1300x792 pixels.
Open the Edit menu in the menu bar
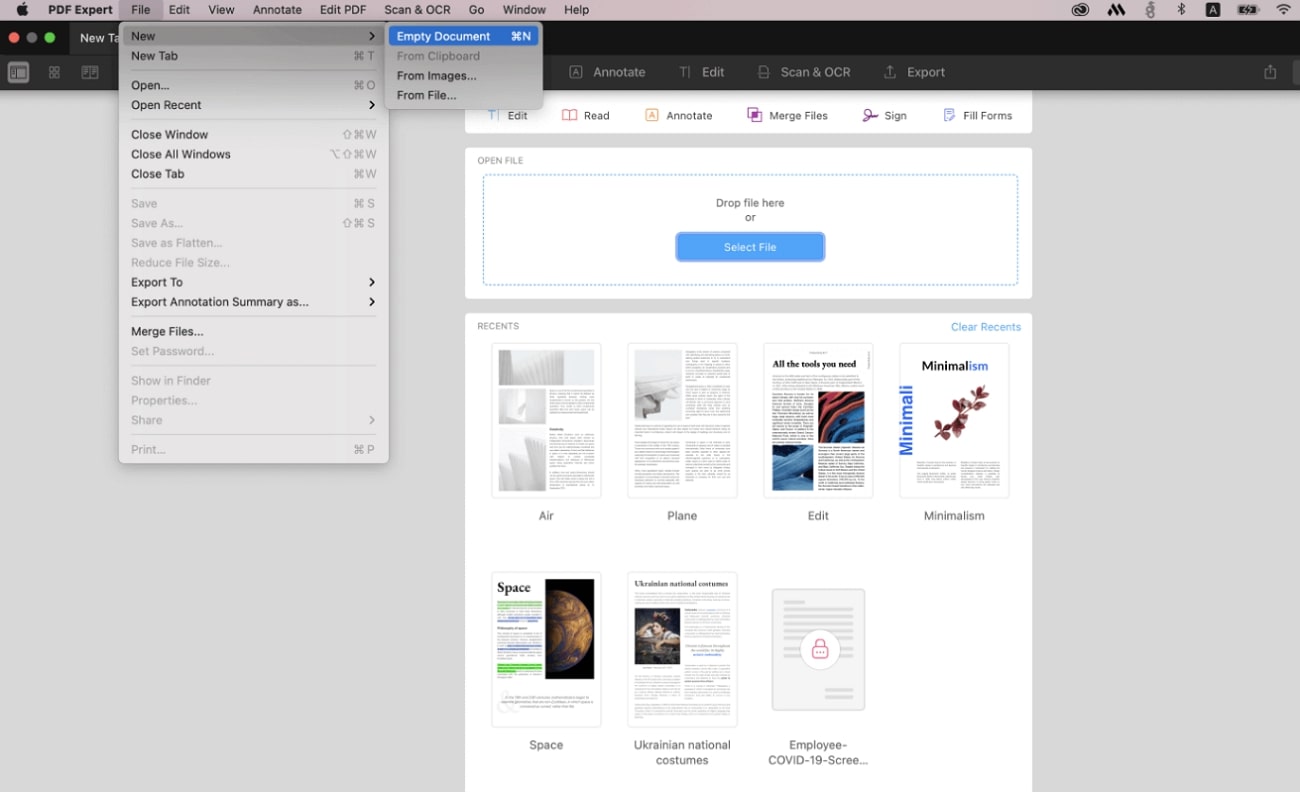tap(179, 10)
